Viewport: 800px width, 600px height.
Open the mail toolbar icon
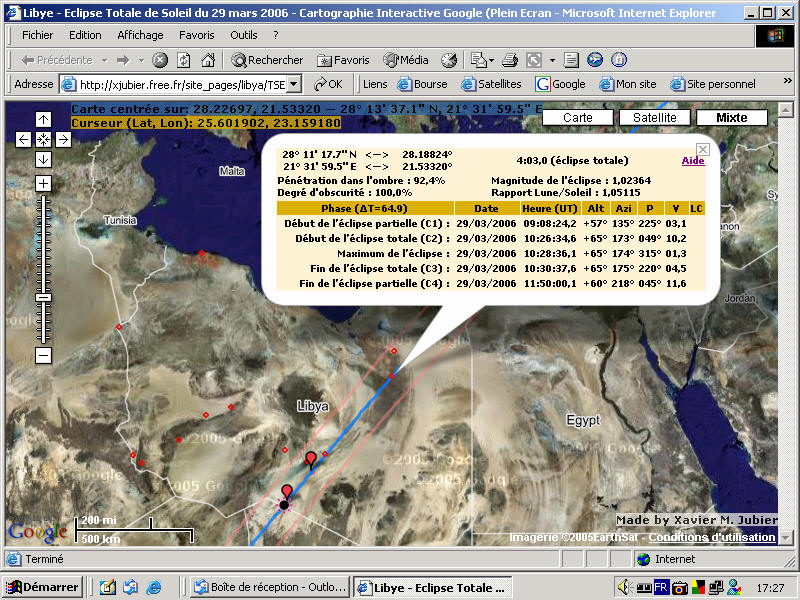[x=479, y=60]
